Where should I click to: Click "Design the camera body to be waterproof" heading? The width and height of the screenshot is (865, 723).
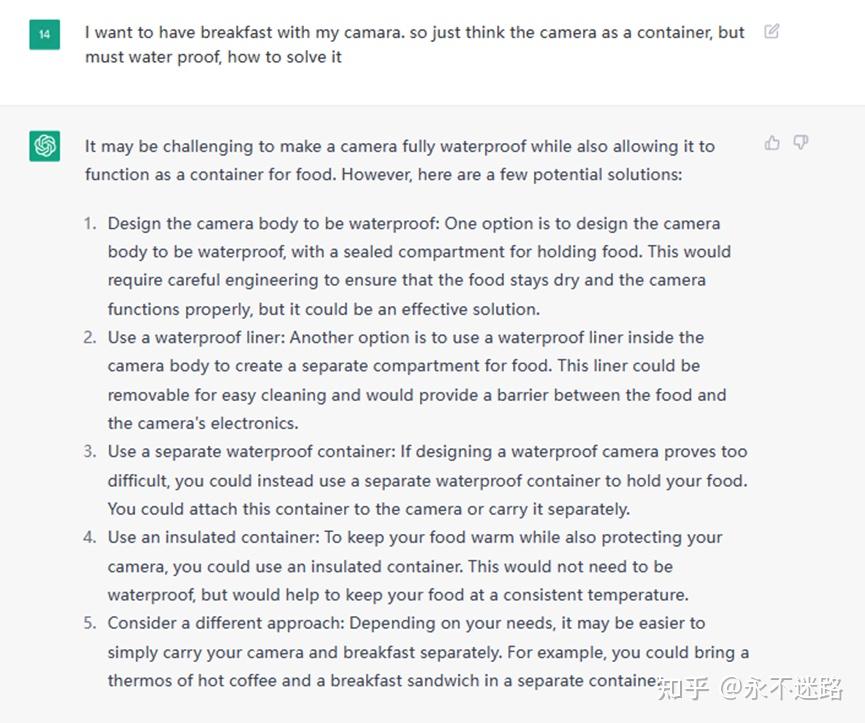(273, 223)
